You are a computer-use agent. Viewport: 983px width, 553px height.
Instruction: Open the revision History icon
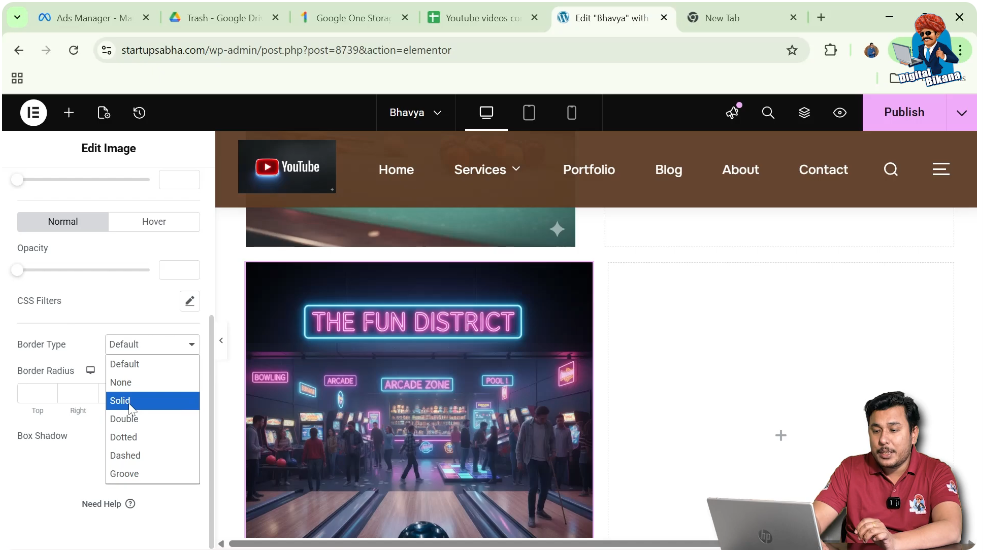click(x=139, y=113)
